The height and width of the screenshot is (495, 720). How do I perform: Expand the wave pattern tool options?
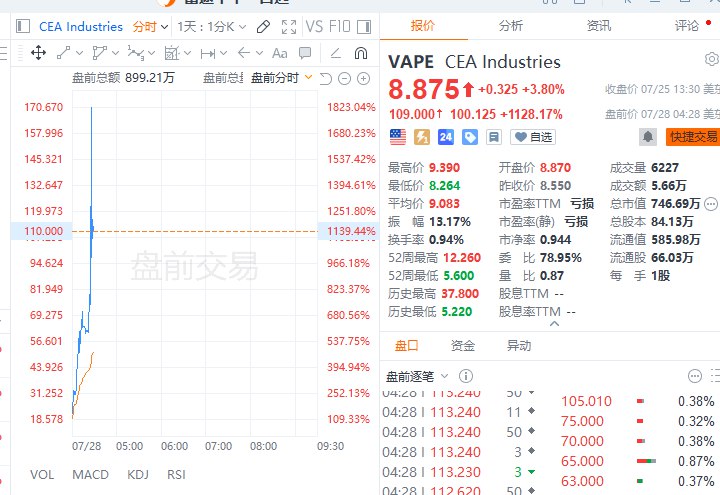pos(152,53)
